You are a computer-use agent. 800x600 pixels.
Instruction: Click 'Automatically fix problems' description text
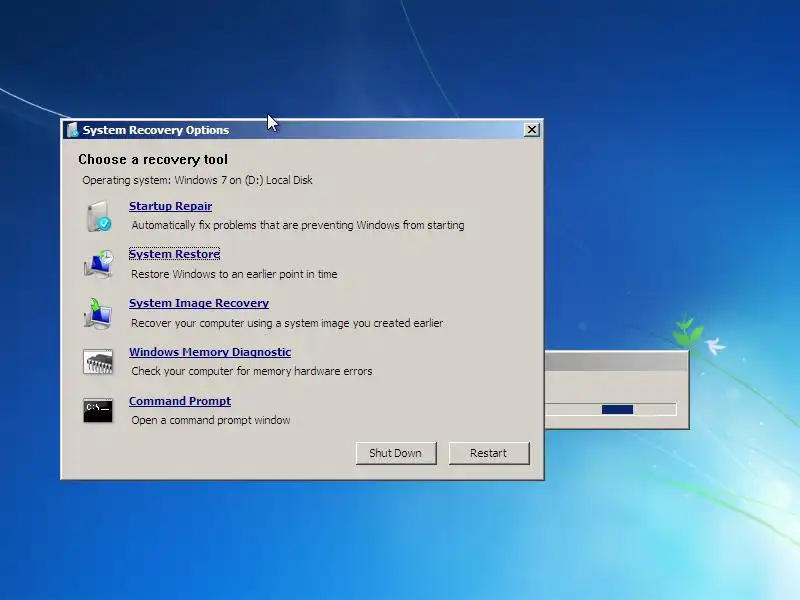[298, 225]
